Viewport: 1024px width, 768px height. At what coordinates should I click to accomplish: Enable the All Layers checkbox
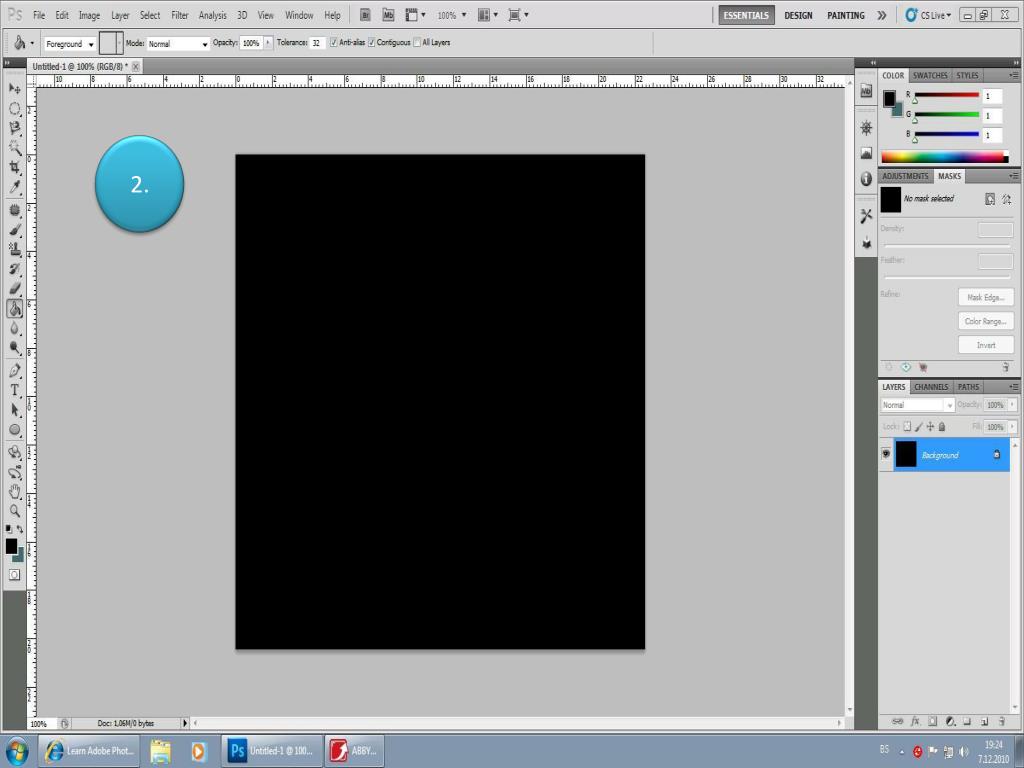coord(417,42)
